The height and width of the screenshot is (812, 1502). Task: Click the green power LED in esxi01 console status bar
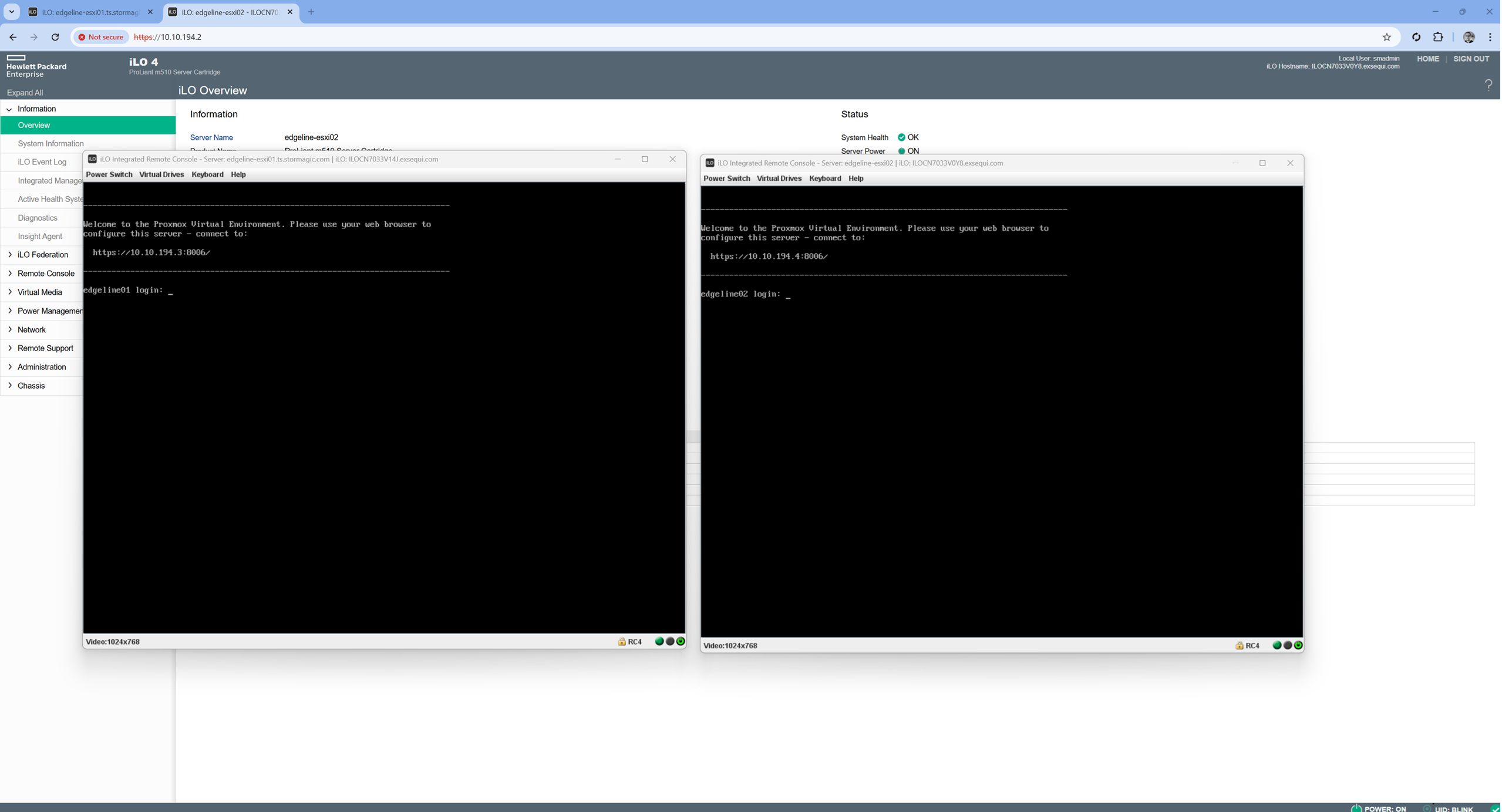click(681, 642)
